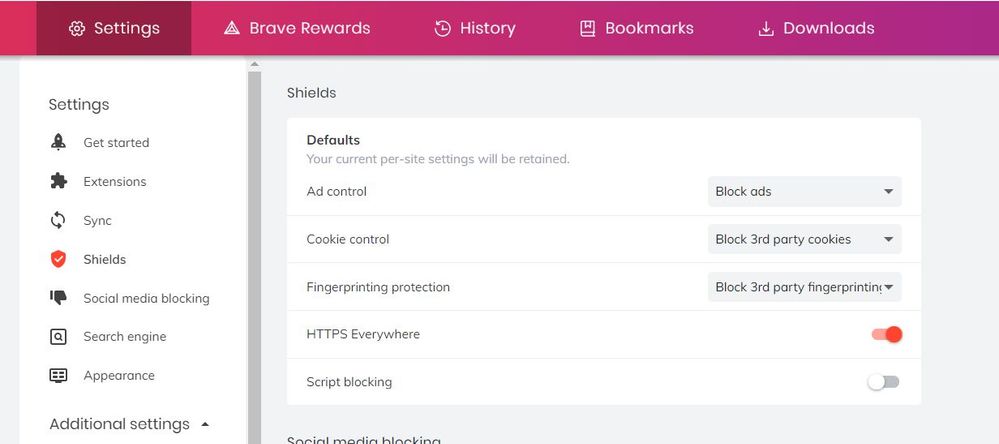This screenshot has height=444, width=999.
Task: Open the Cookie control dropdown
Action: tap(804, 239)
